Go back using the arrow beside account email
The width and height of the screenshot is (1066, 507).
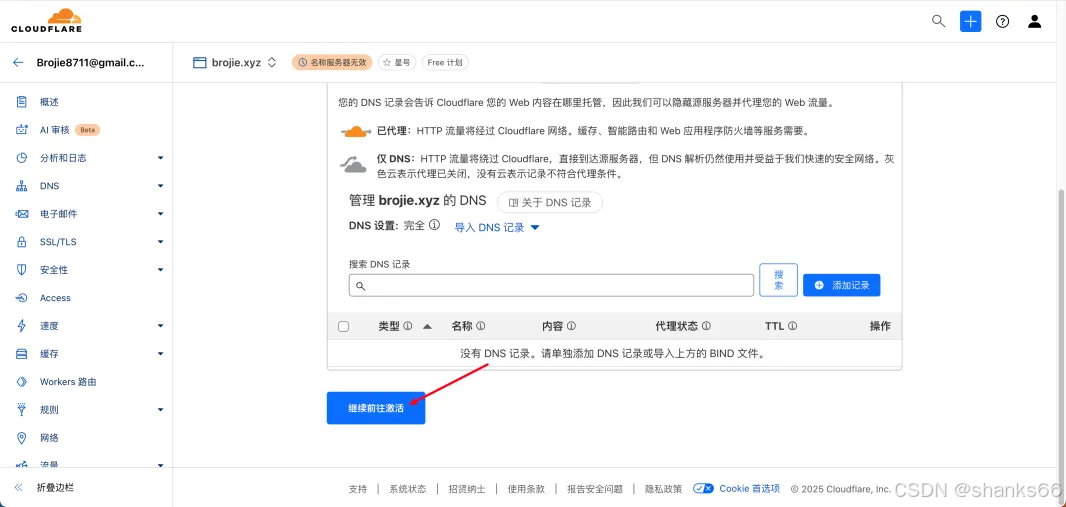(18, 63)
